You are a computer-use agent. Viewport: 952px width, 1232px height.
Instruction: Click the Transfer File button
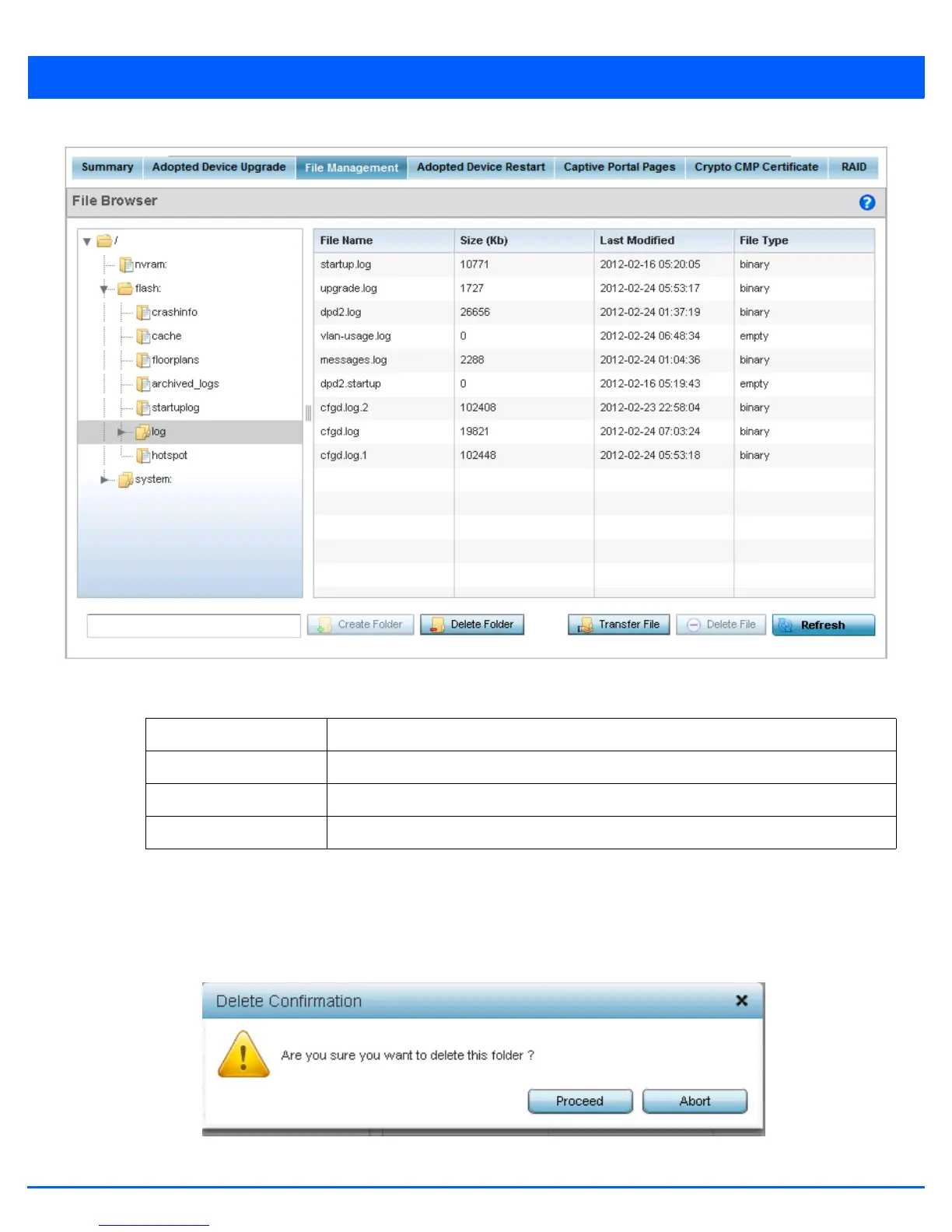[x=619, y=625]
